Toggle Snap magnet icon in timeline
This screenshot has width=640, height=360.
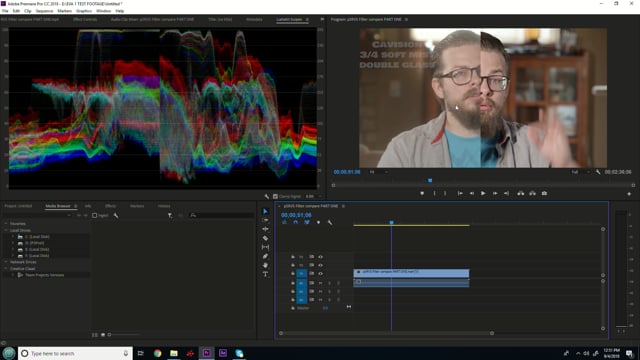296,222
